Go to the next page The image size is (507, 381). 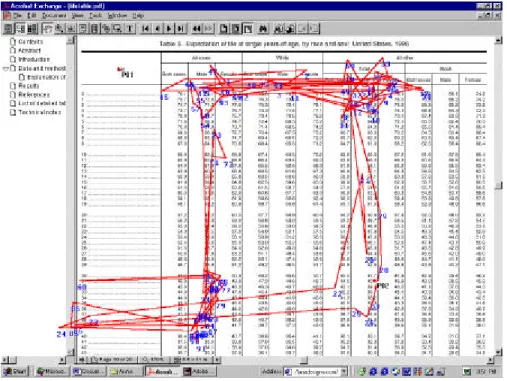[x=169, y=29]
